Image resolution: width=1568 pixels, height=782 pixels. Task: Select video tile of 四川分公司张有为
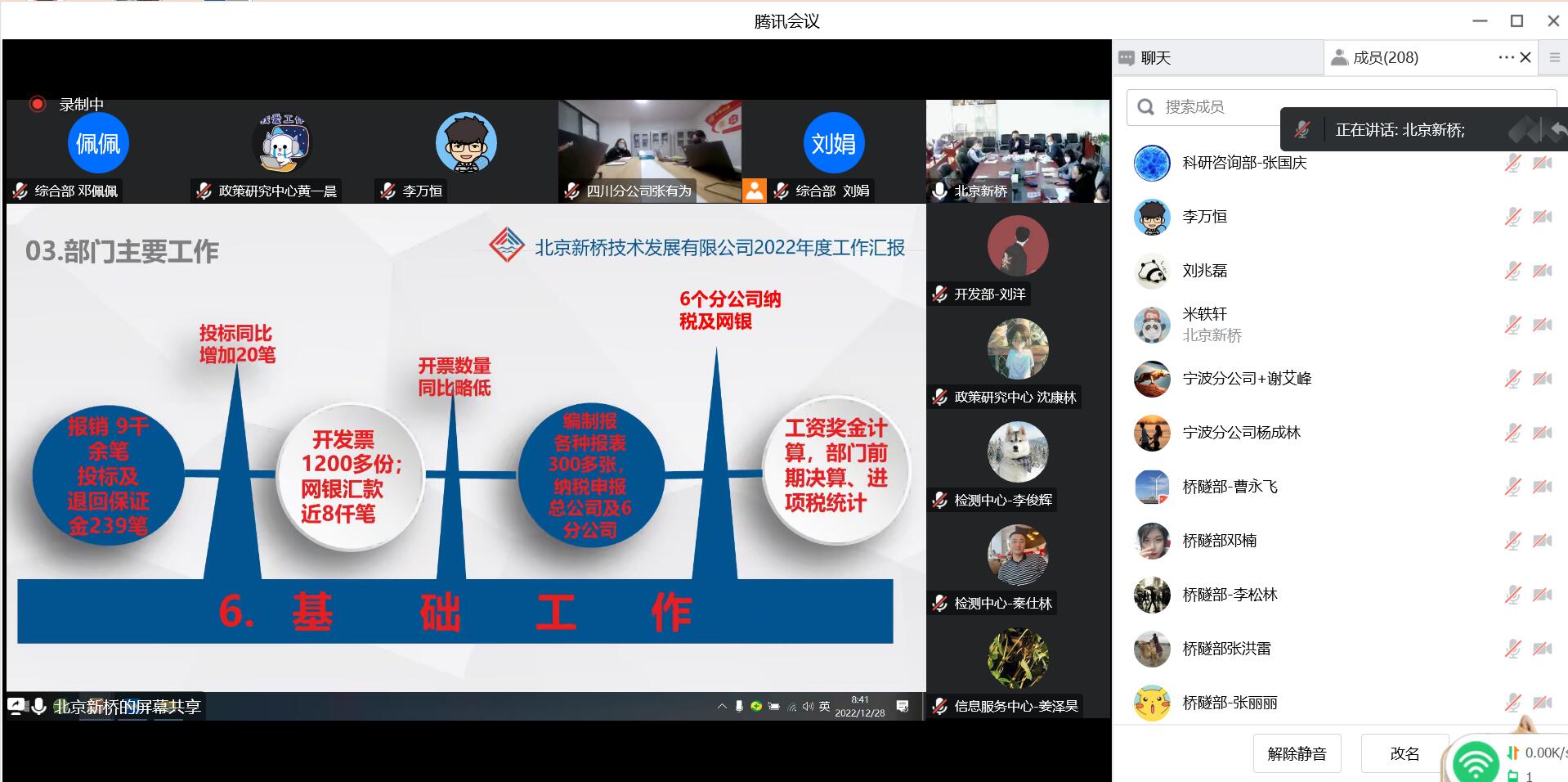pyautogui.click(x=650, y=151)
